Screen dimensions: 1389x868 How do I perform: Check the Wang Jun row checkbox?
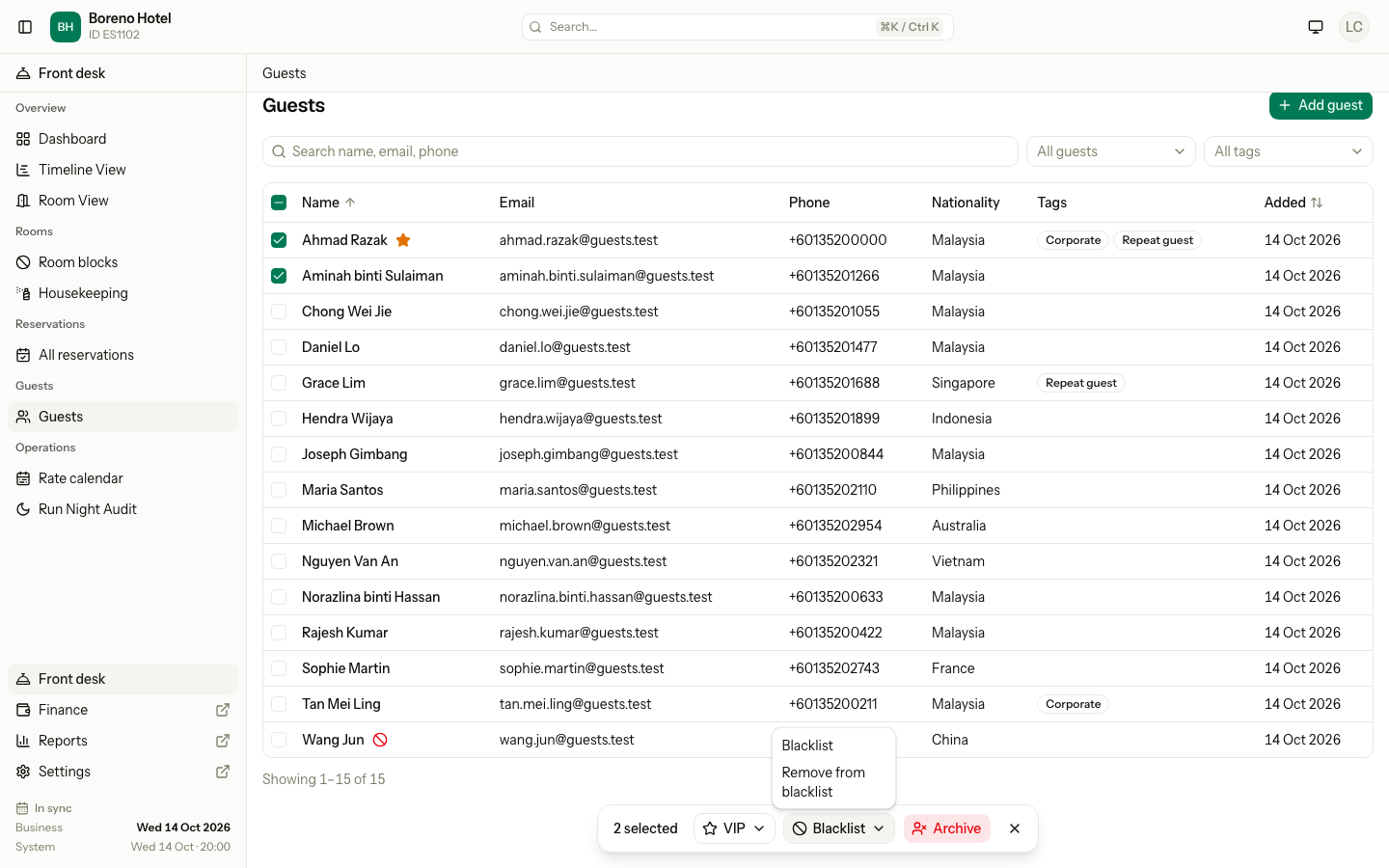click(x=279, y=740)
